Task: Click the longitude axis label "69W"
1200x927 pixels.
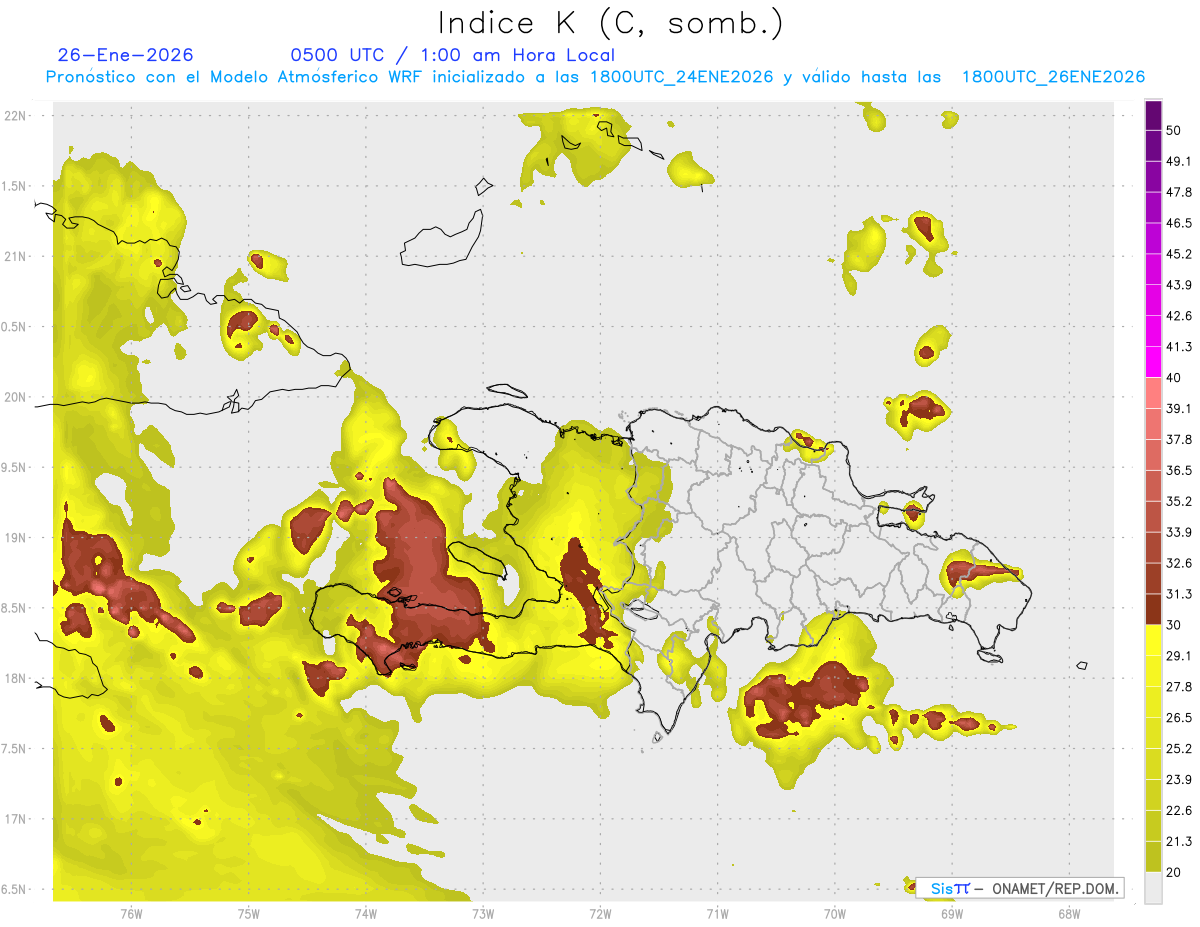Action: (952, 913)
